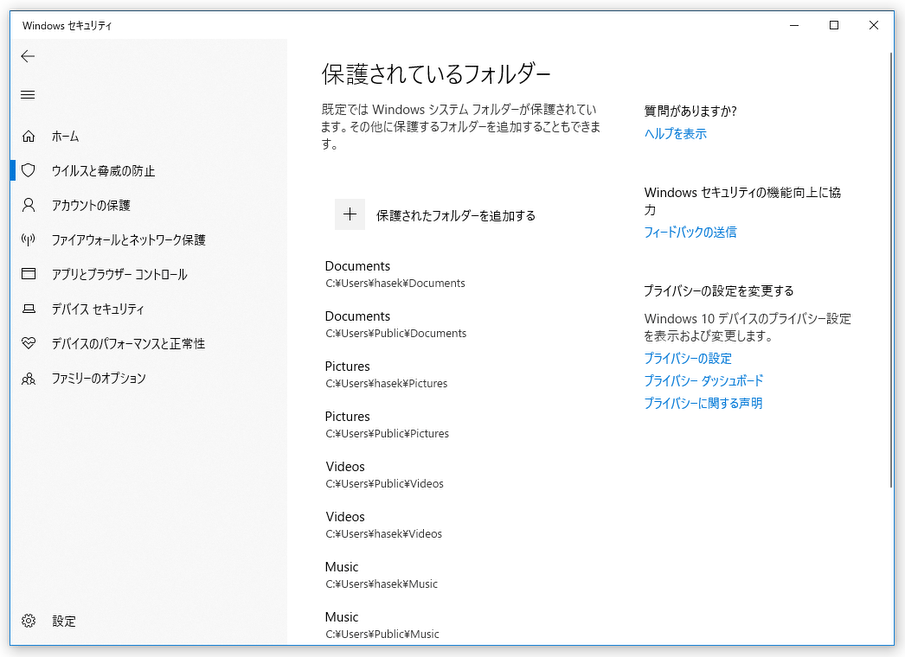Open the プライバシーに関する声明 link
The image size is (905, 657).
(703, 404)
